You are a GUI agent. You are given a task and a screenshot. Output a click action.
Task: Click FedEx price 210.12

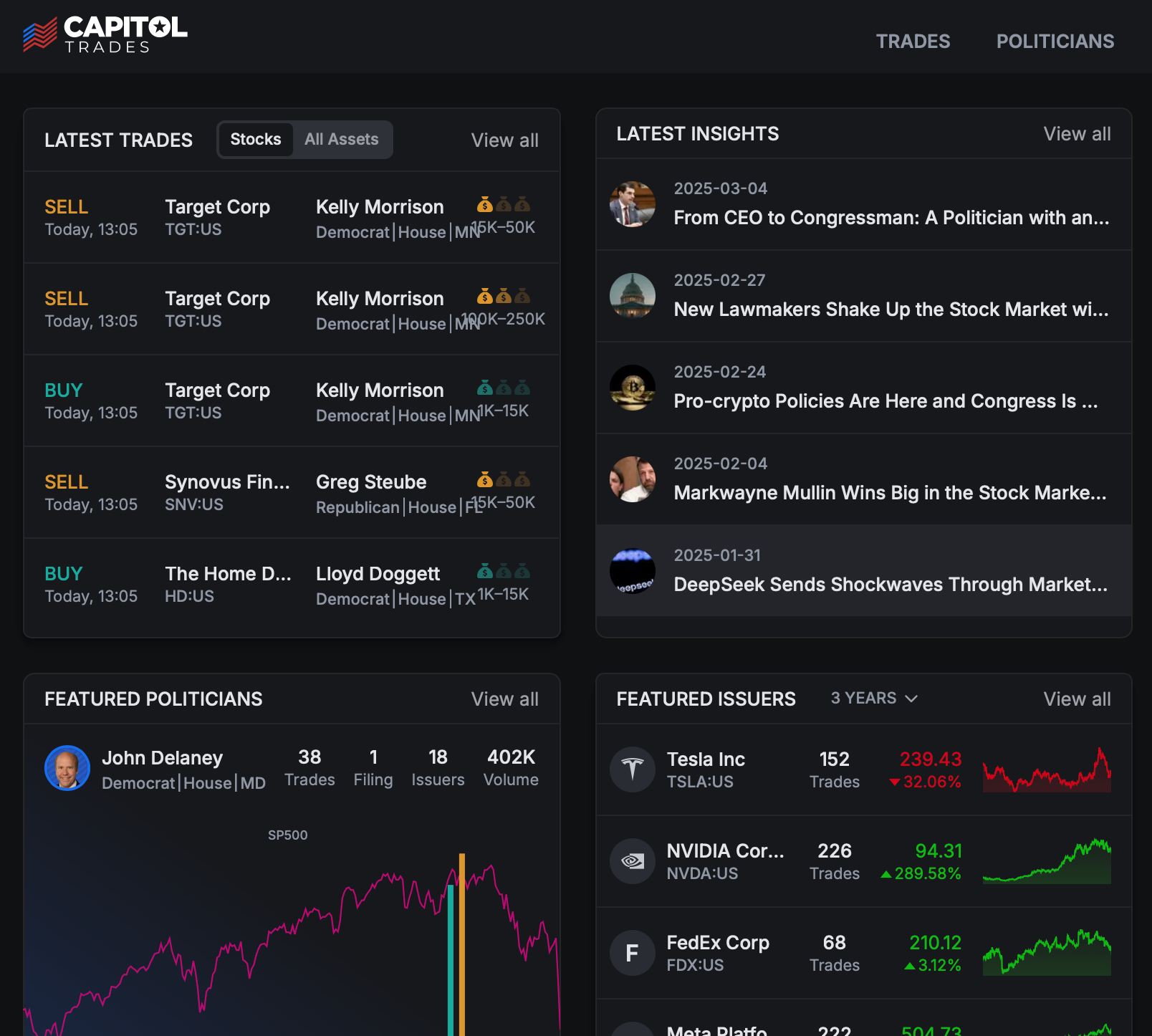935,943
